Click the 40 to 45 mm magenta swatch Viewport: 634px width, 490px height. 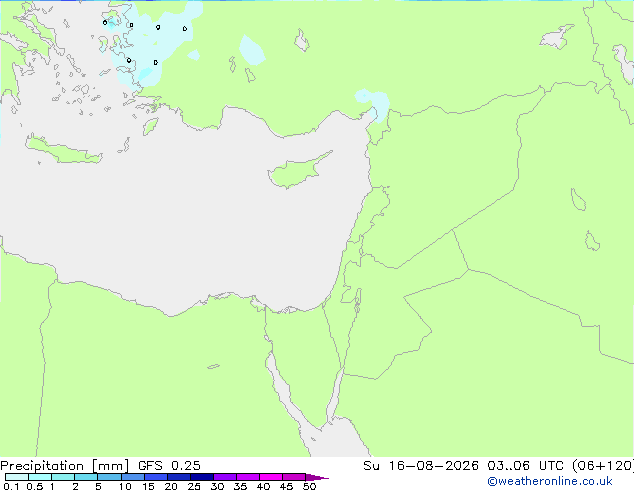point(271,477)
